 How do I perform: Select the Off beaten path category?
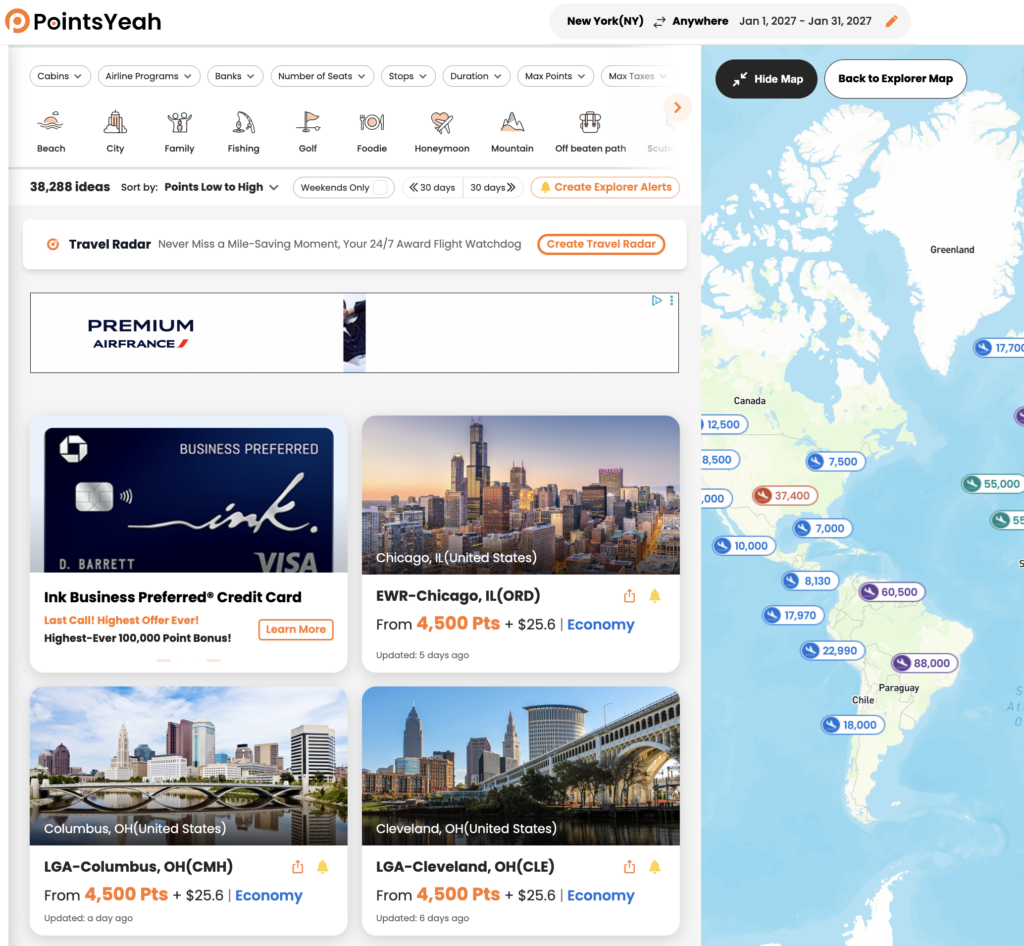pos(590,131)
